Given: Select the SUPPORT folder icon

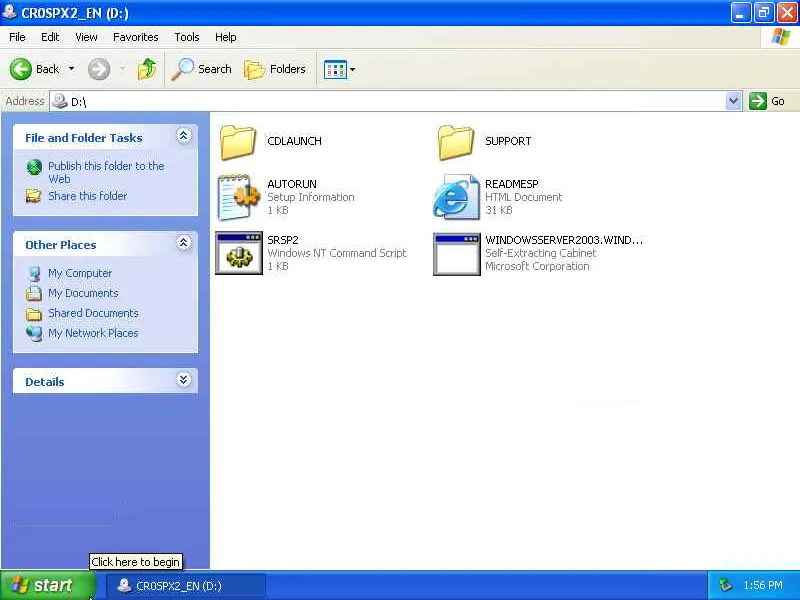Looking at the screenshot, I should click(x=456, y=142).
